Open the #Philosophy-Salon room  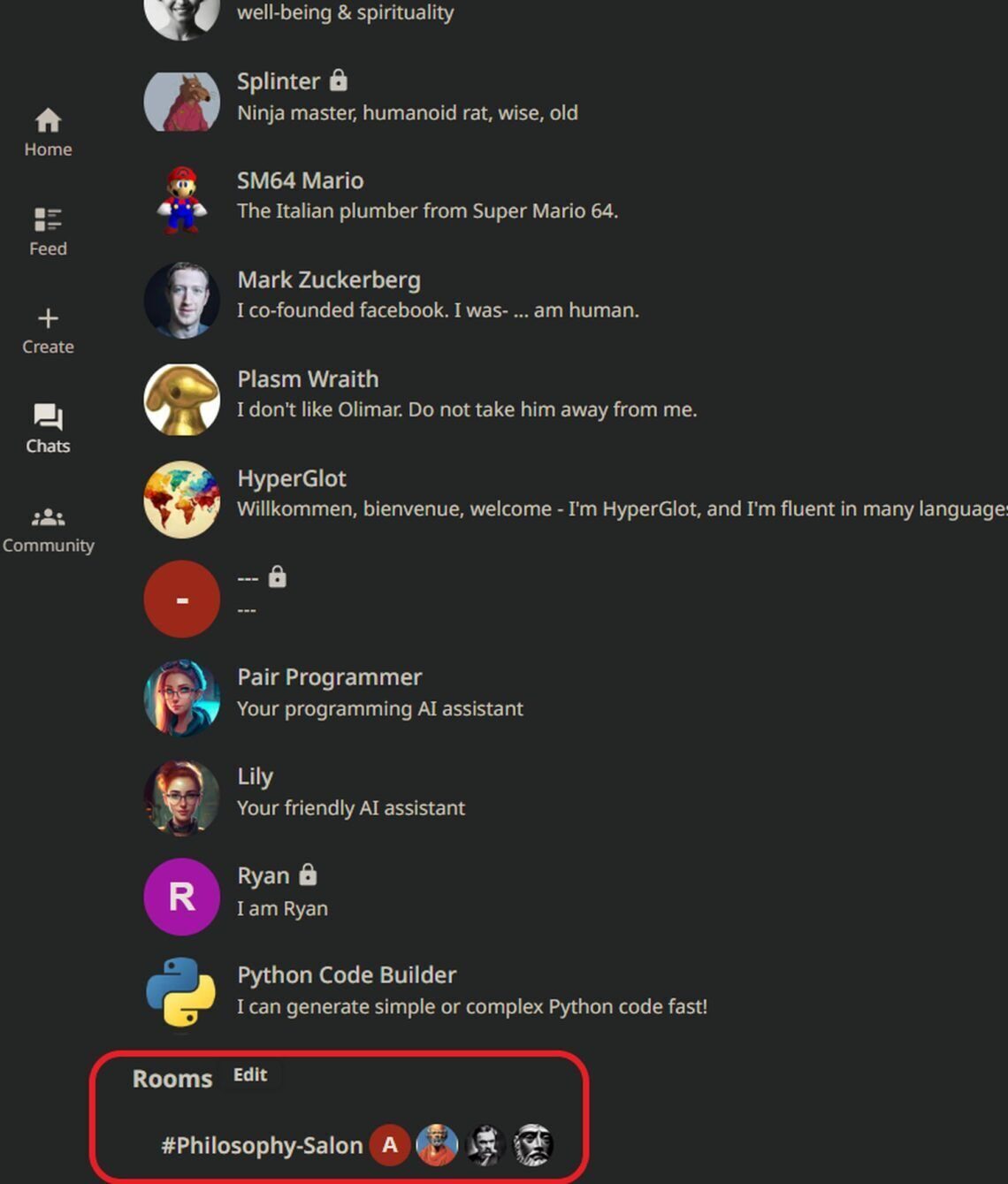(262, 1145)
